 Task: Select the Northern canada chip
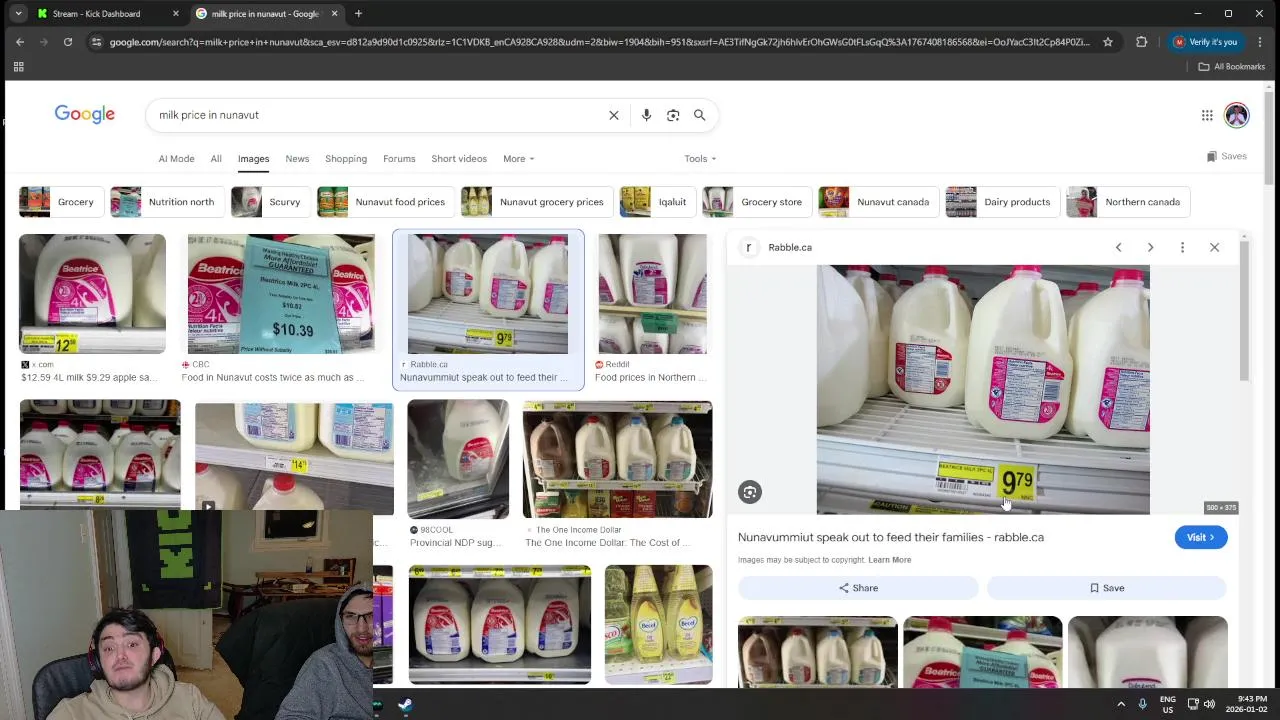(x=1126, y=202)
